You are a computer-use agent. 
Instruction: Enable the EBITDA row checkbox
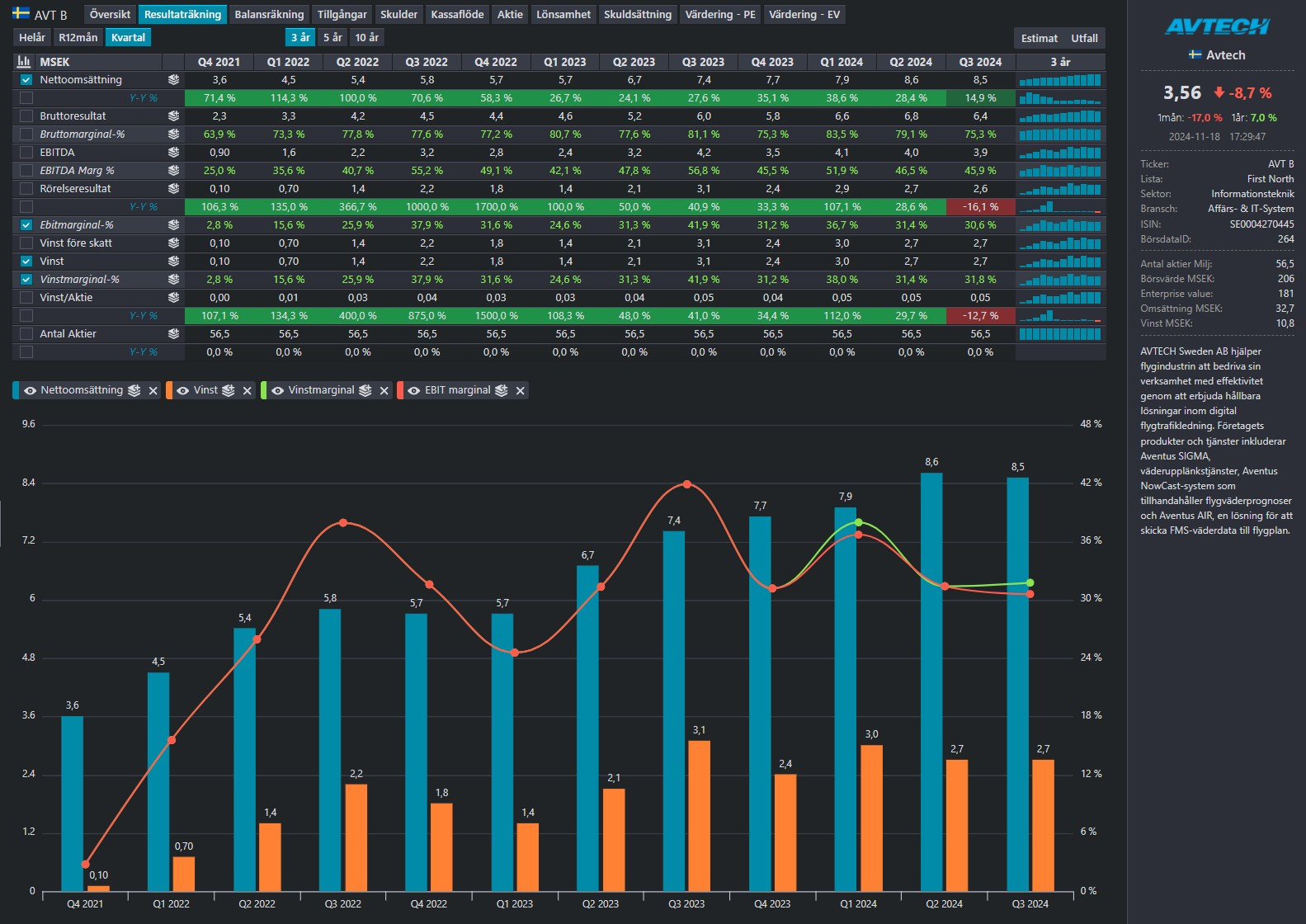(26, 153)
